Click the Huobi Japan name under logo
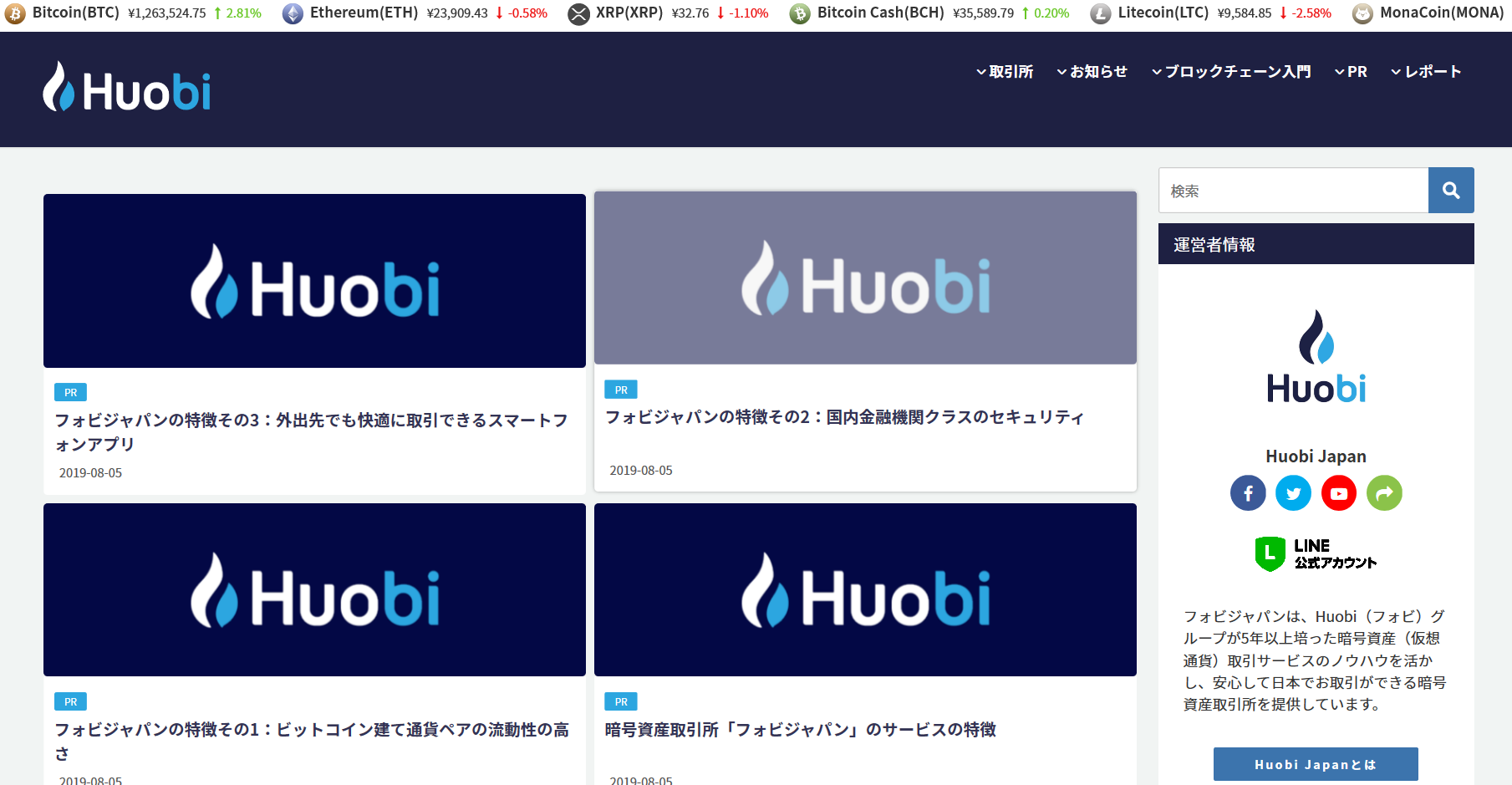This screenshot has width=1512, height=785. click(x=1316, y=456)
